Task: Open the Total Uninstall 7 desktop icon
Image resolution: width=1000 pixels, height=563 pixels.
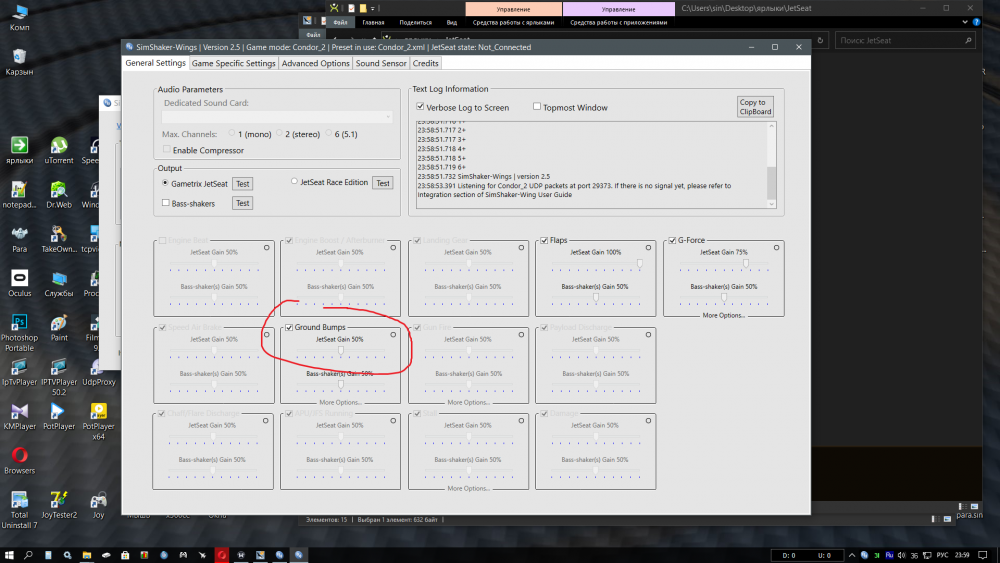Action: coord(19,509)
